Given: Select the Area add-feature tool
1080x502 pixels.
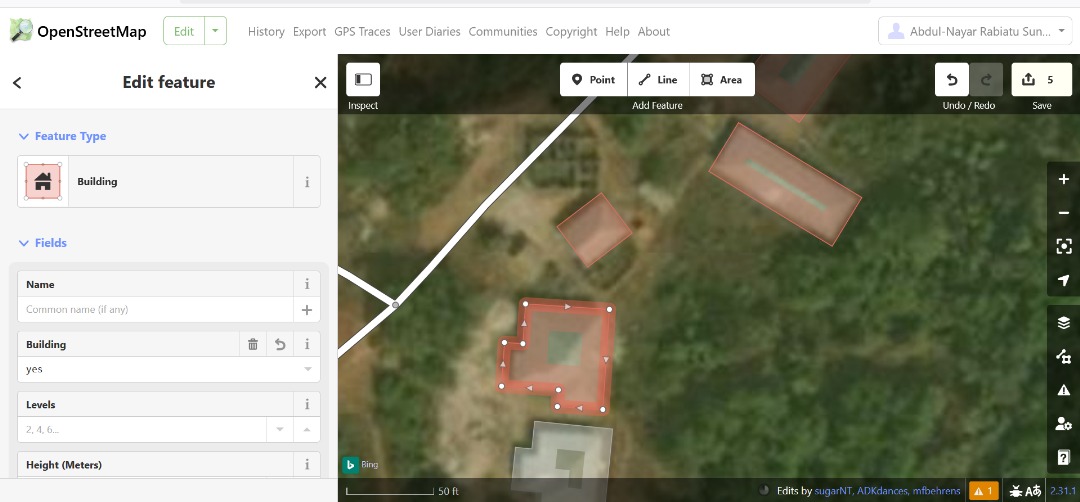Looking at the screenshot, I should 722,80.
